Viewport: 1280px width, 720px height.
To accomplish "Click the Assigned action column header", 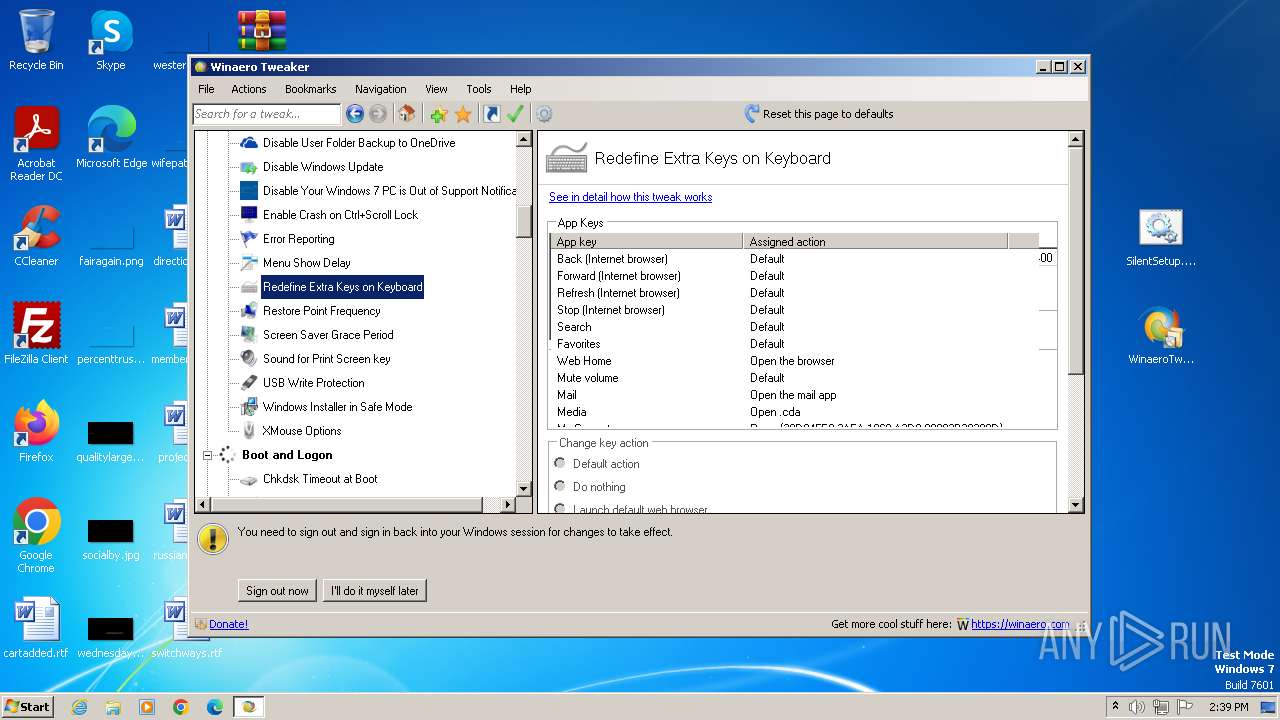I will (876, 241).
